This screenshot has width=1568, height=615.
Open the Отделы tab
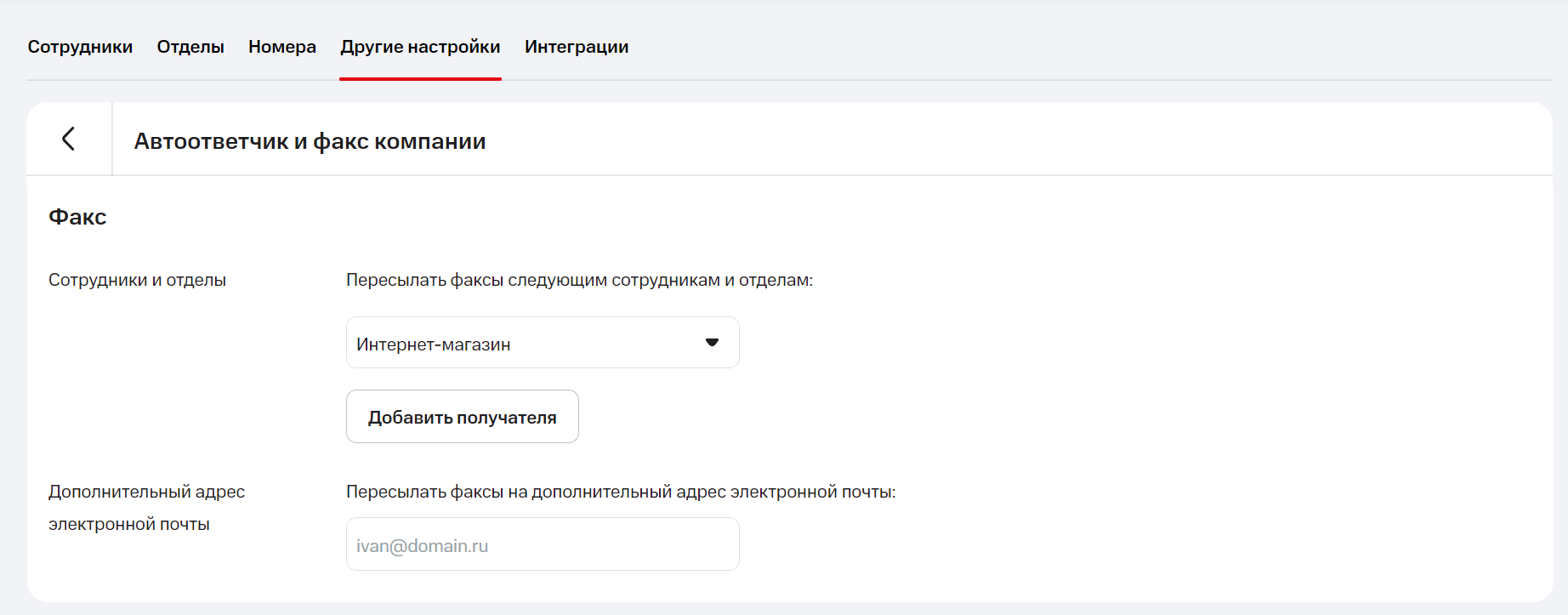(190, 47)
